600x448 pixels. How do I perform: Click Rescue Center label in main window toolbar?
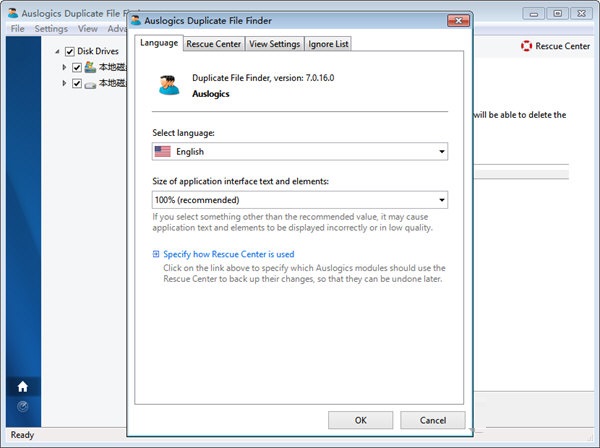point(562,46)
